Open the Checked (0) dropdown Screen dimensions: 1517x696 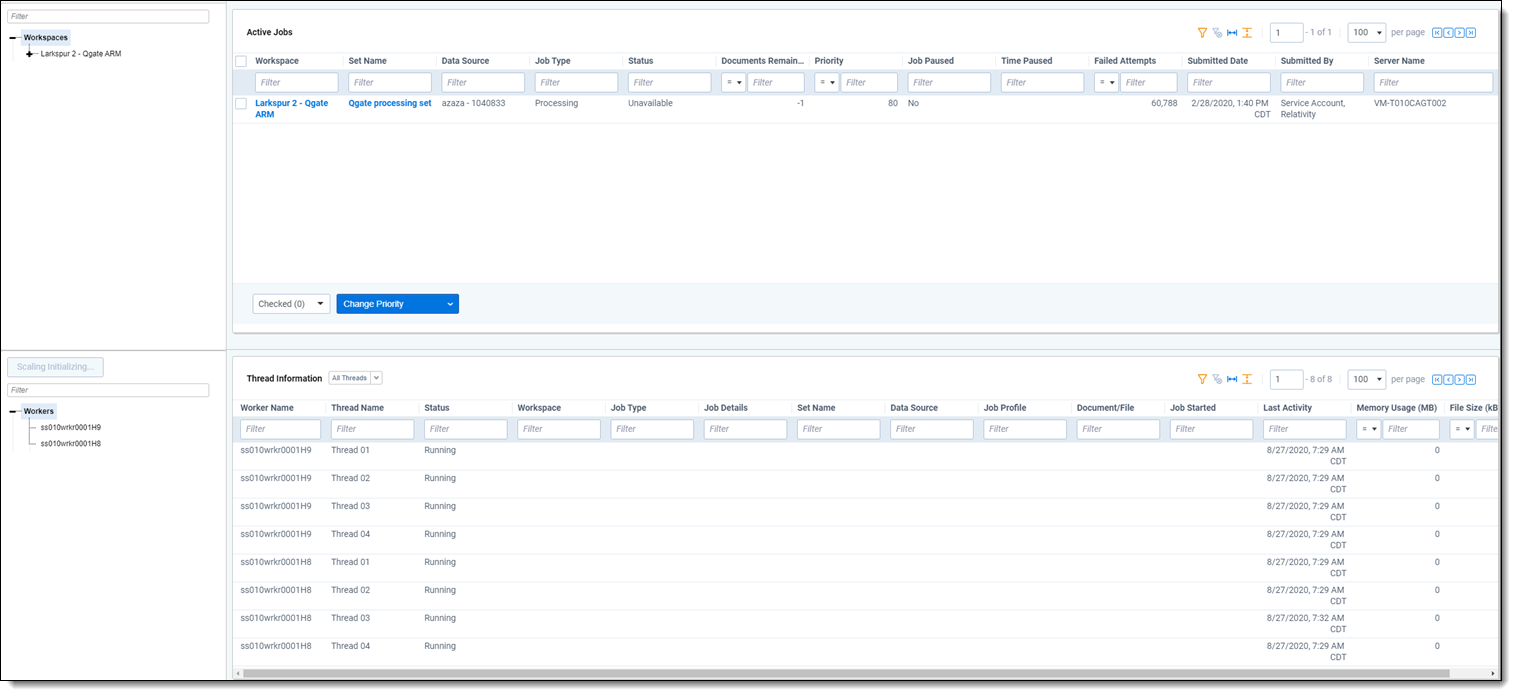coord(291,304)
